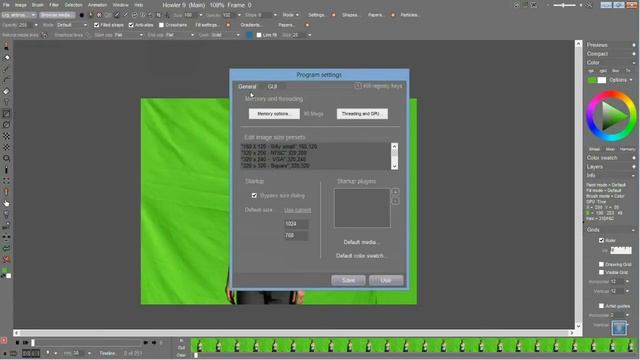This screenshot has height=360, width=640.
Task: Click the green foreground color swatch in Color panel
Action: (592, 80)
